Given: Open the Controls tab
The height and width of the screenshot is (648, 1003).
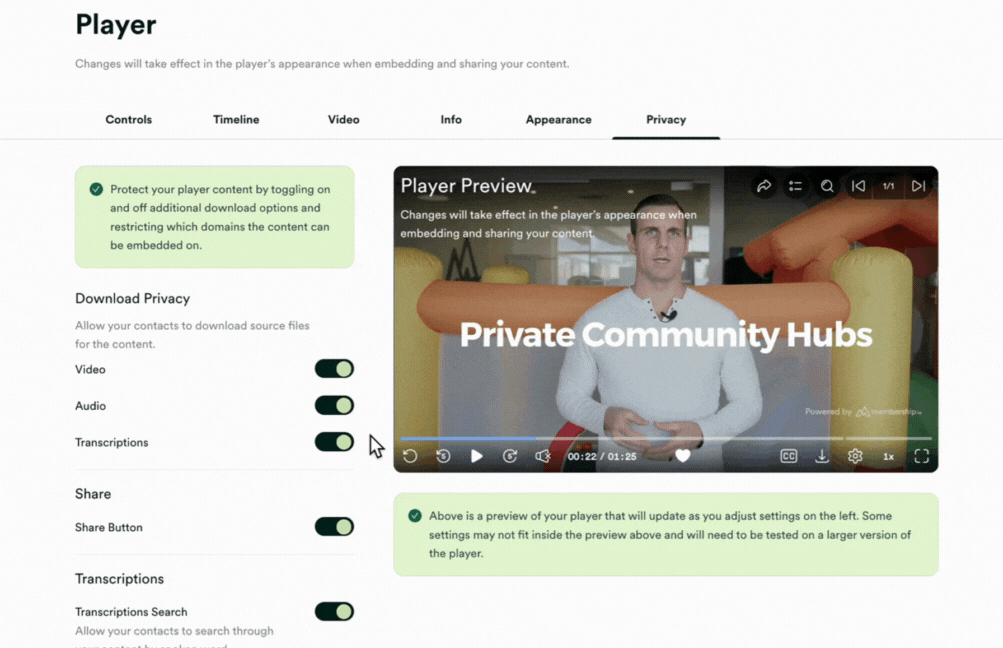Looking at the screenshot, I should 129,120.
